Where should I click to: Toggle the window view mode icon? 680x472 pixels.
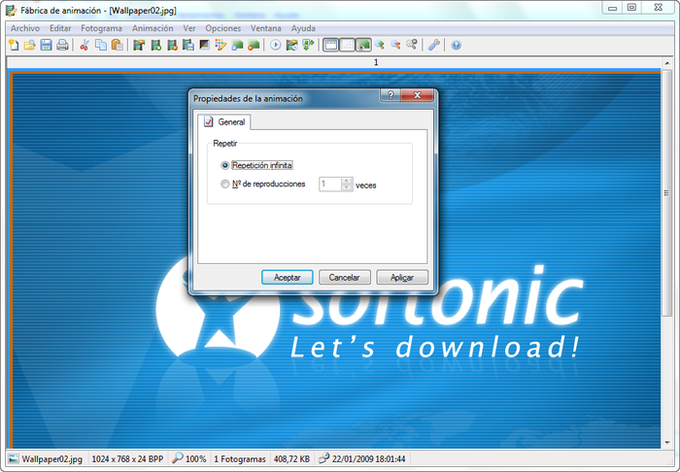[x=331, y=45]
